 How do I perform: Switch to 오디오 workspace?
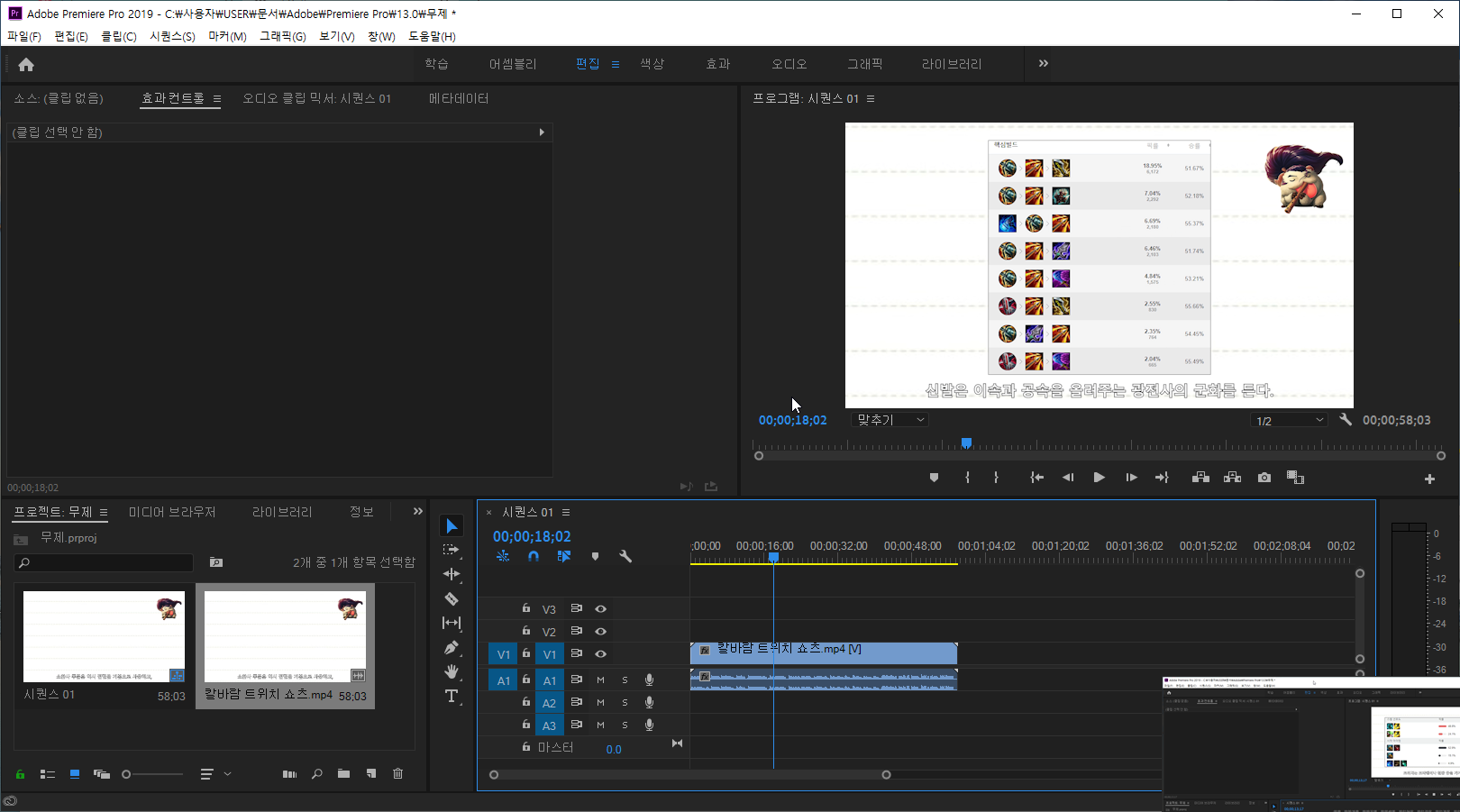[x=789, y=64]
